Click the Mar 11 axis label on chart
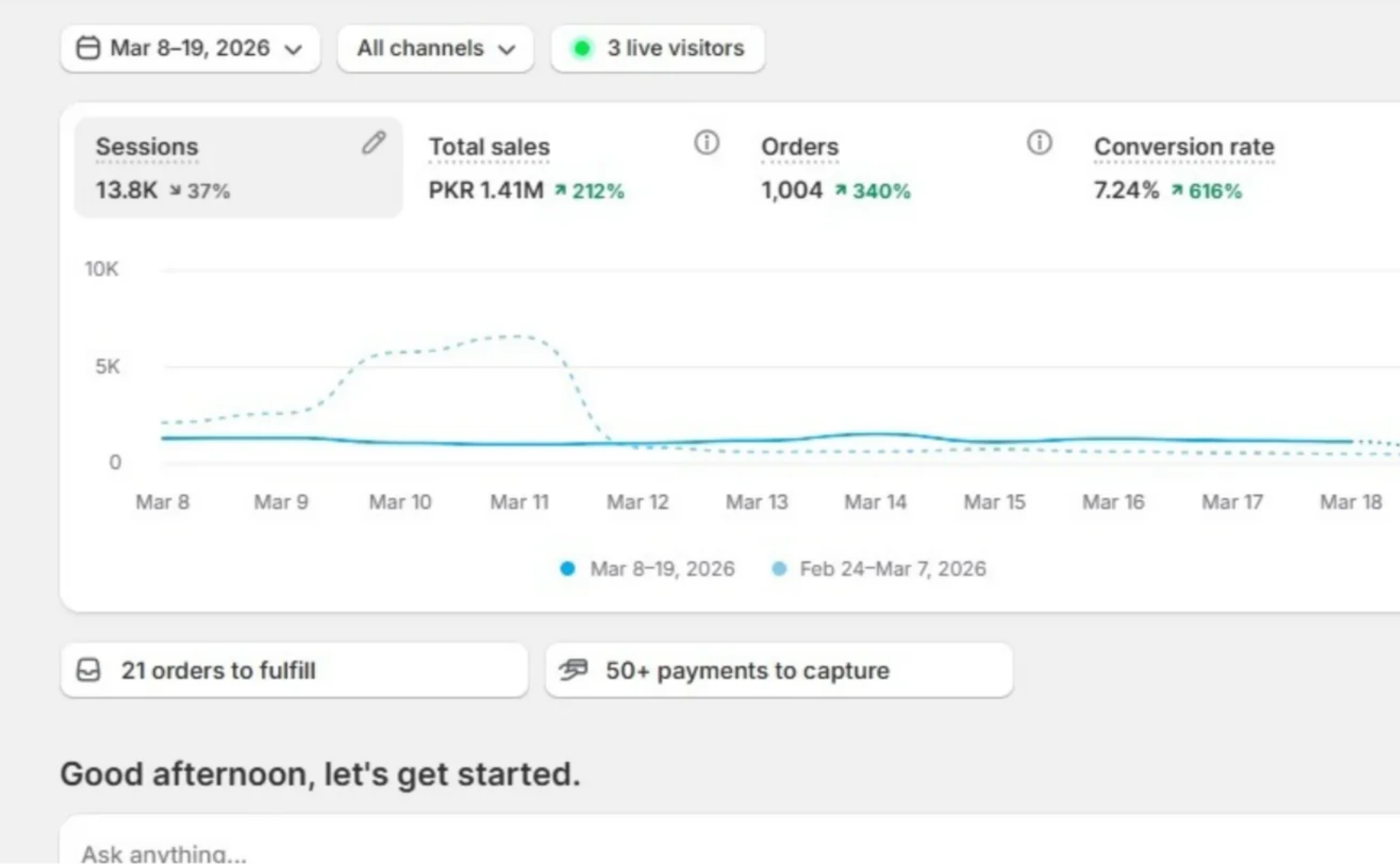This screenshot has width=1400, height=864. click(x=519, y=502)
